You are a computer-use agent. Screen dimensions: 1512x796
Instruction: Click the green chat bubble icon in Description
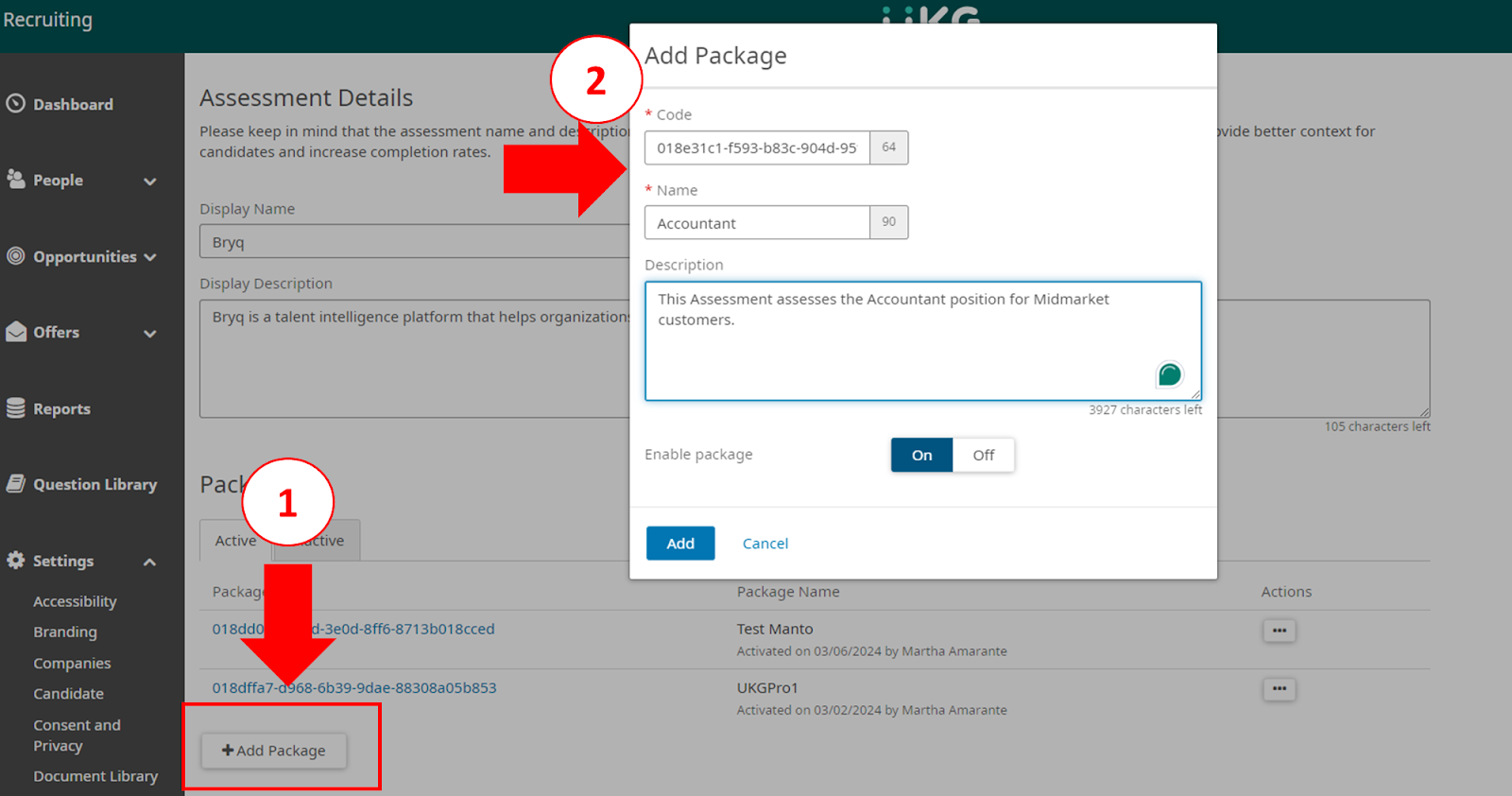pos(1169,375)
